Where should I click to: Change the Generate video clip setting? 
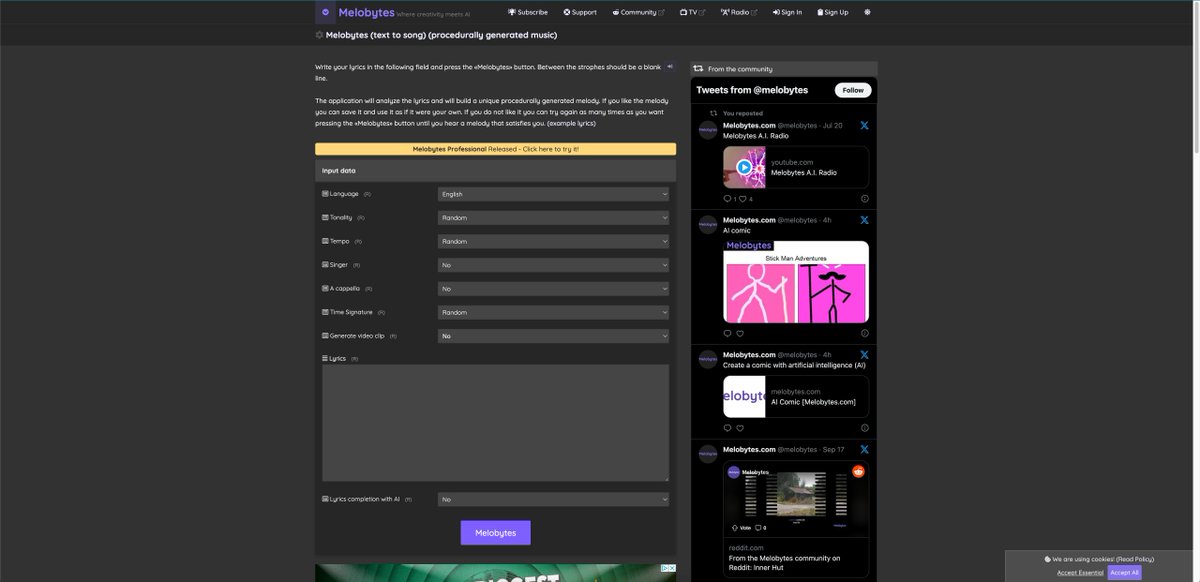pos(553,336)
